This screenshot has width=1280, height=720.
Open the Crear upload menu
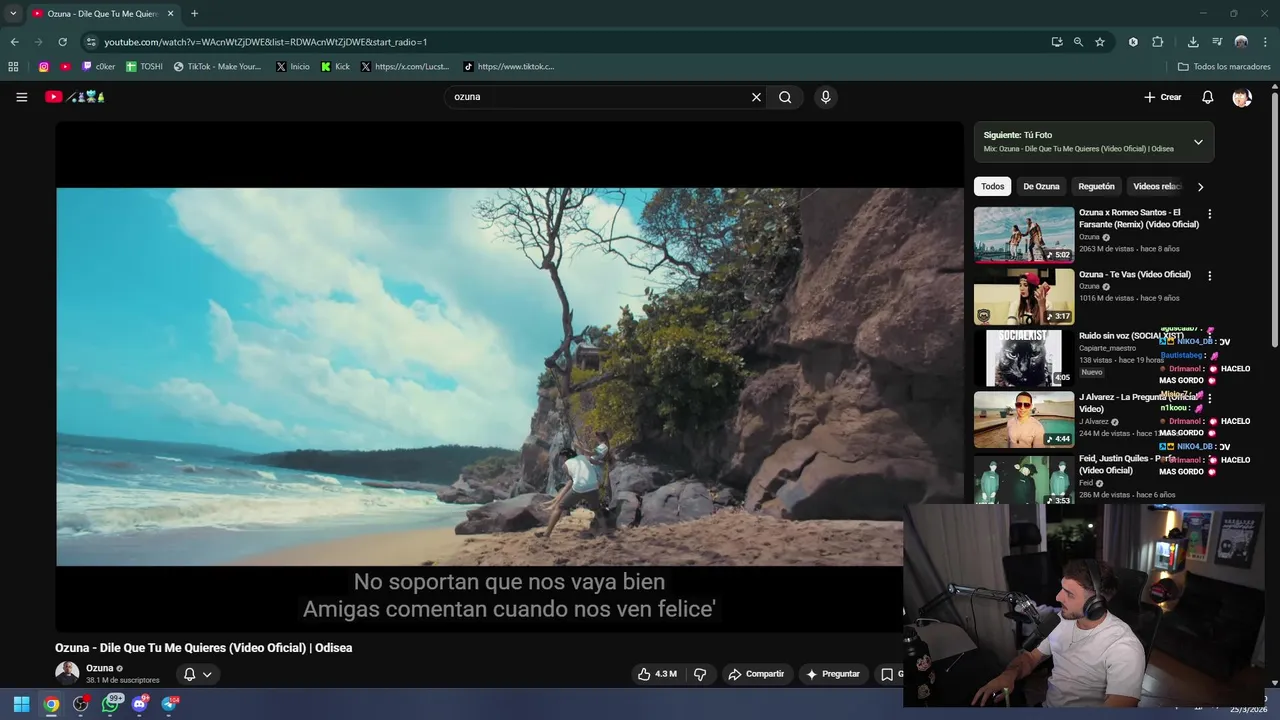1163,97
